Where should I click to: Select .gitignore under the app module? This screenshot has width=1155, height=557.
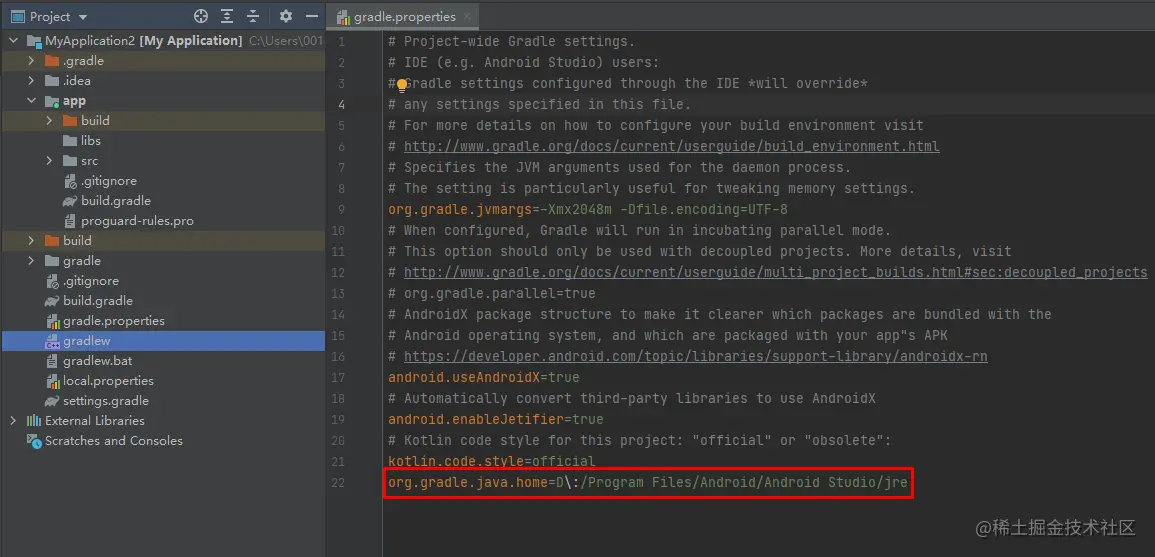pyautogui.click(x=108, y=181)
